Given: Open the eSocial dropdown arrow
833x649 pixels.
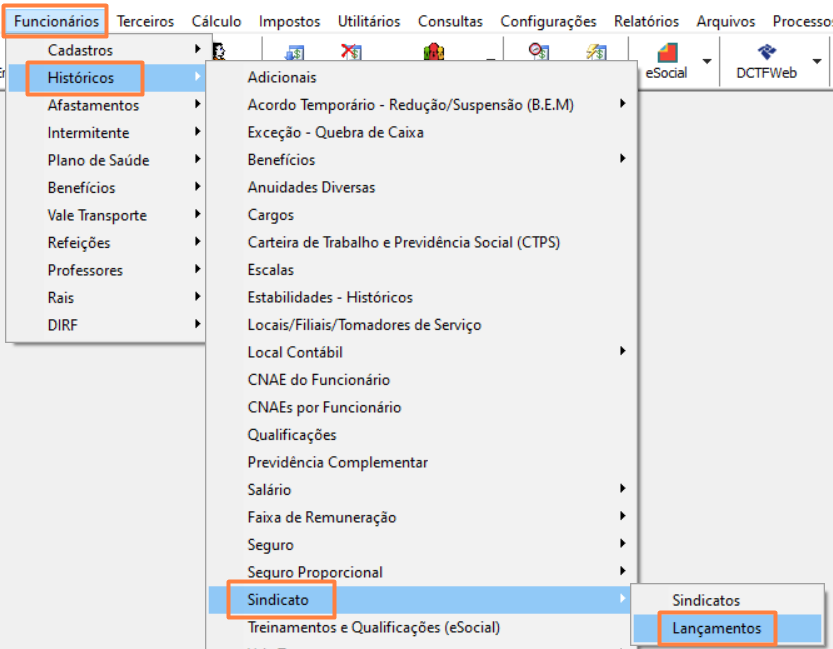Looking at the screenshot, I should [x=707, y=61].
